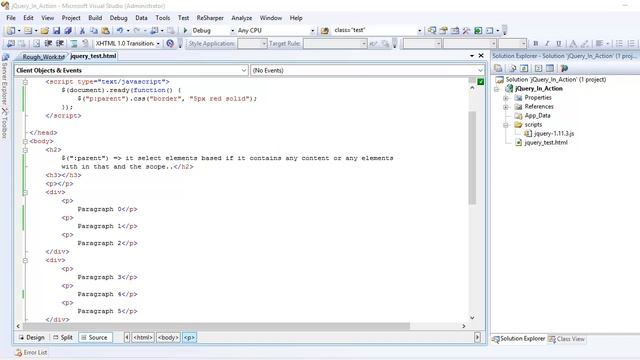Select the <p> tag navigator button

point(189,338)
